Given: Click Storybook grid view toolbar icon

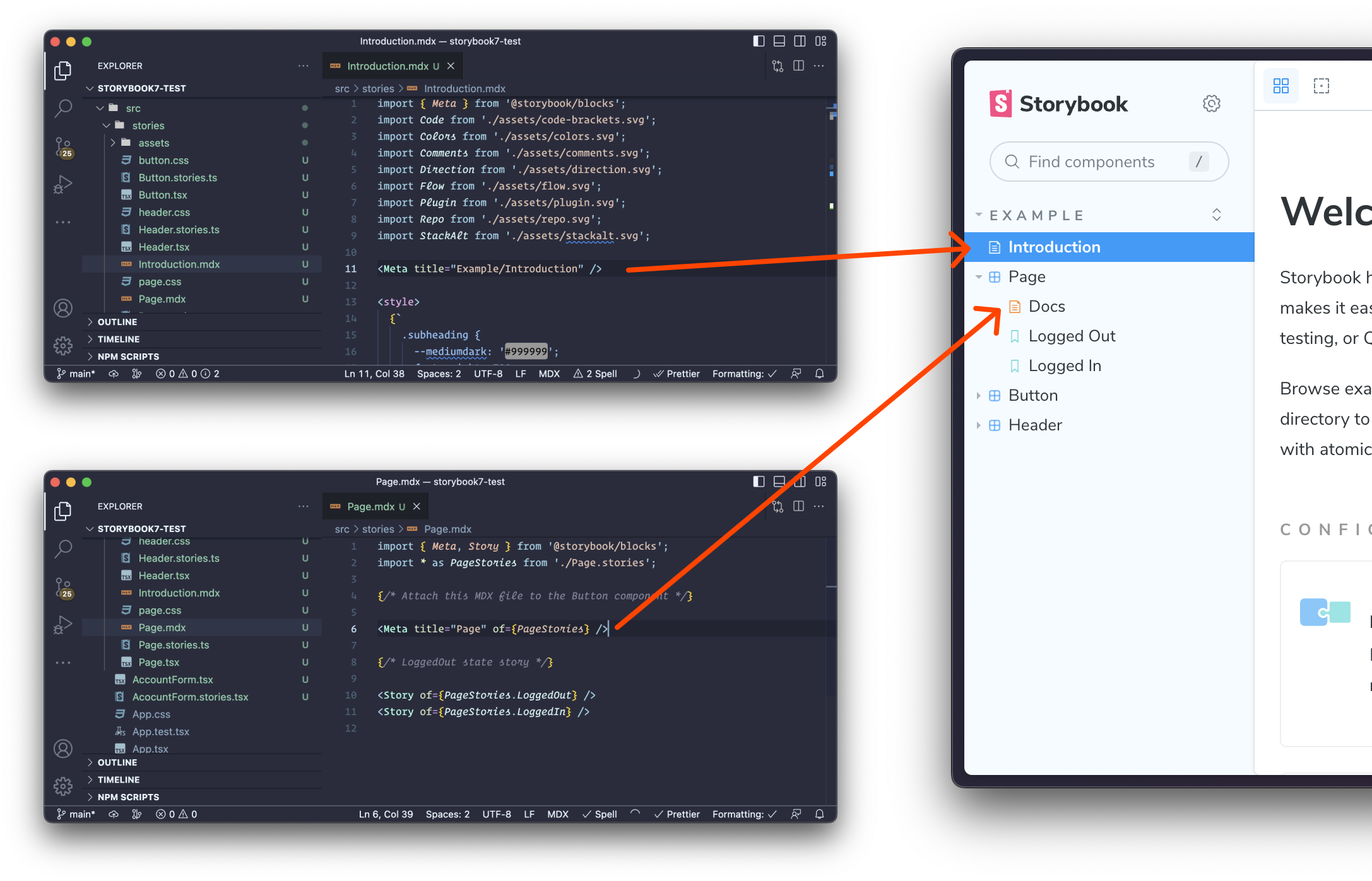Looking at the screenshot, I should (1280, 86).
